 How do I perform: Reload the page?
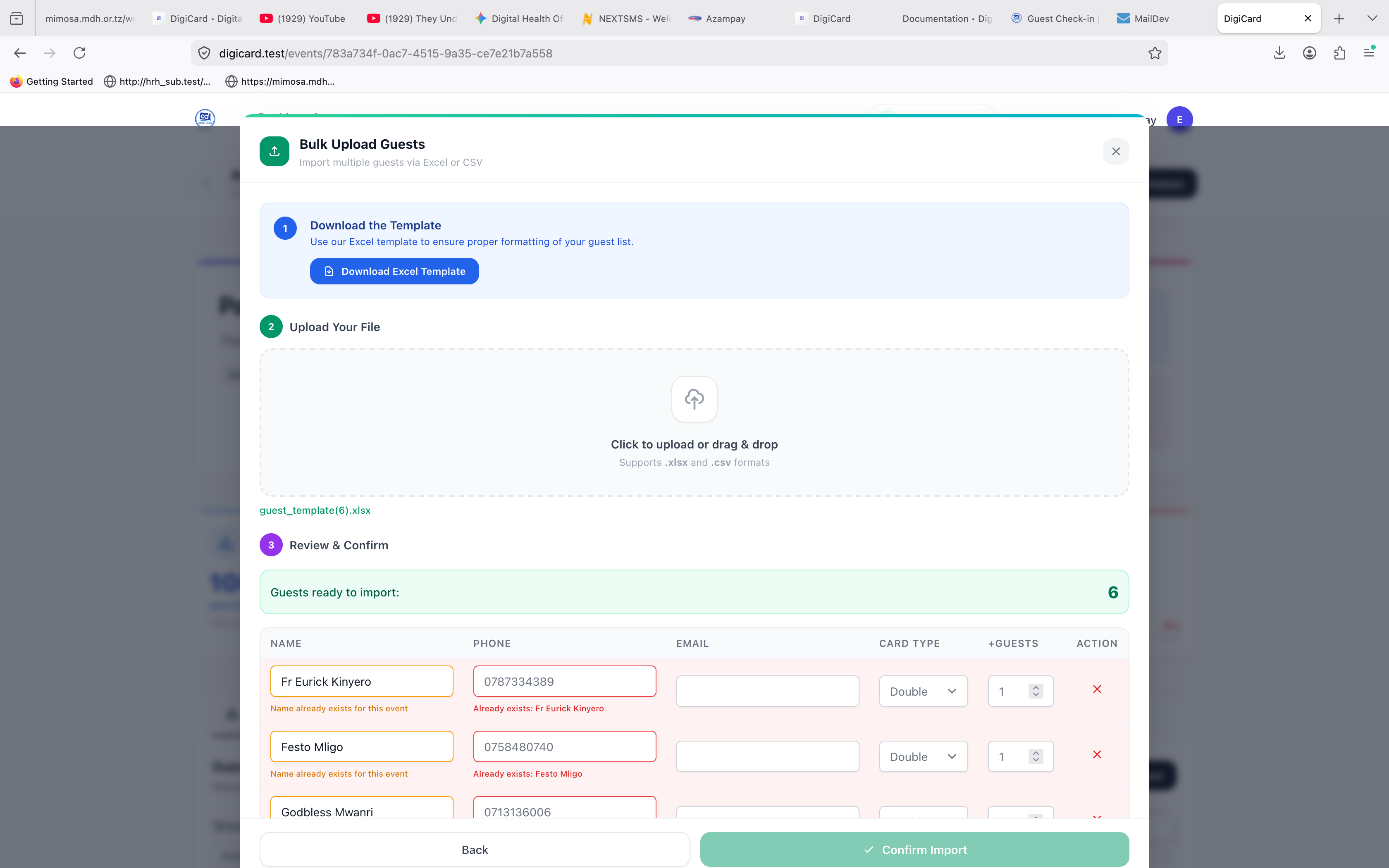(x=80, y=53)
